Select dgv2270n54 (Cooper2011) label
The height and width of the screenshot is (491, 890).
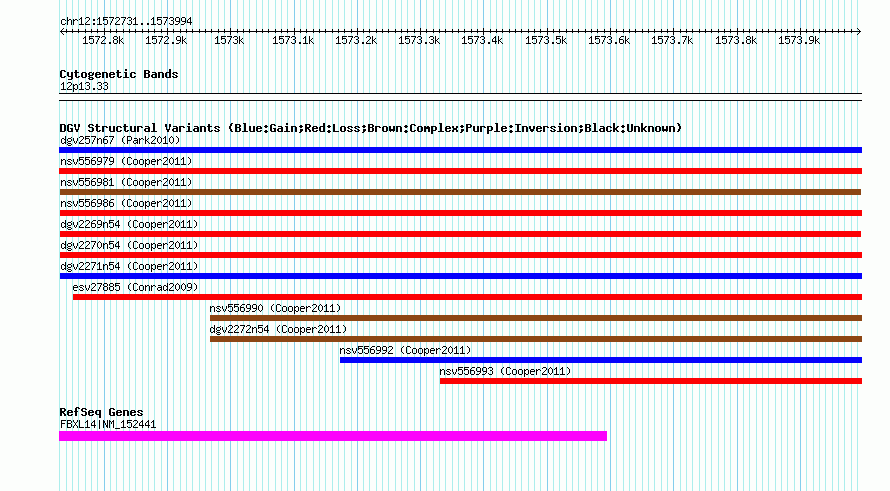(x=129, y=245)
